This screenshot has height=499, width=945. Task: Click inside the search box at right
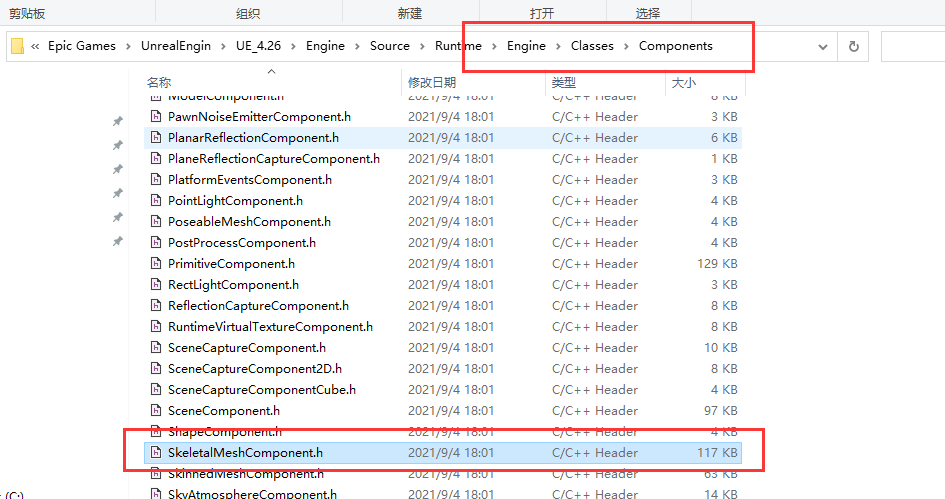[x=912, y=46]
